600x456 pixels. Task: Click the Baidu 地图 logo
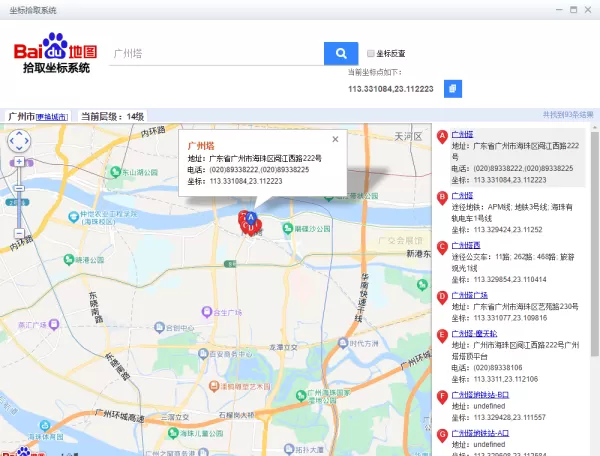click(x=56, y=53)
